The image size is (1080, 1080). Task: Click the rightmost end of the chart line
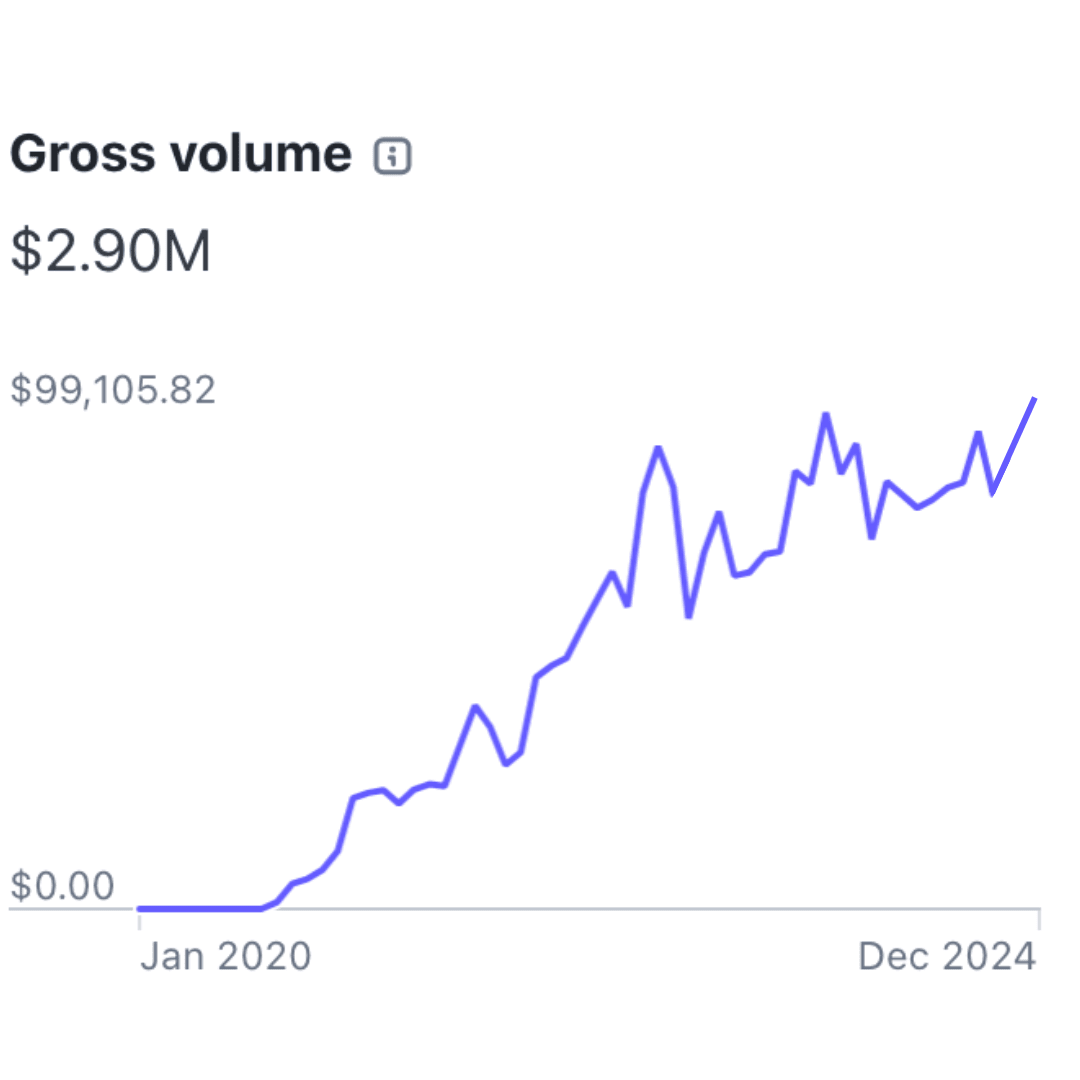click(x=1034, y=399)
